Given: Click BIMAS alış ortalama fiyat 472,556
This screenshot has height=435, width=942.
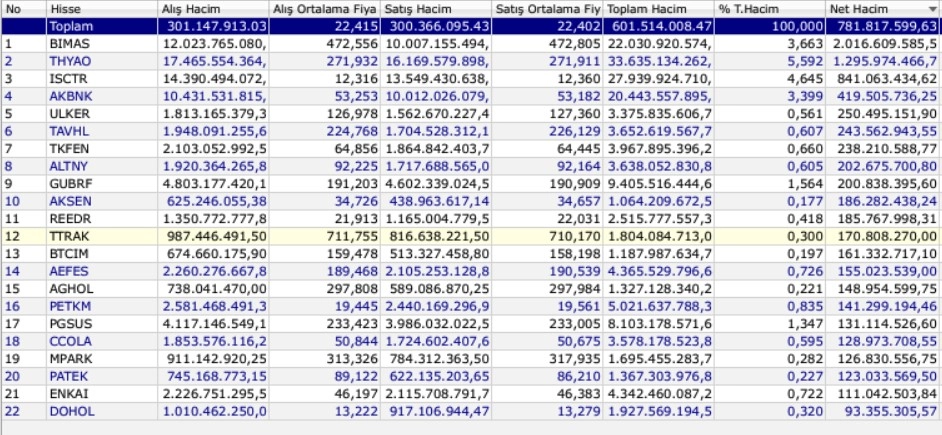Looking at the screenshot, I should coord(352,44).
